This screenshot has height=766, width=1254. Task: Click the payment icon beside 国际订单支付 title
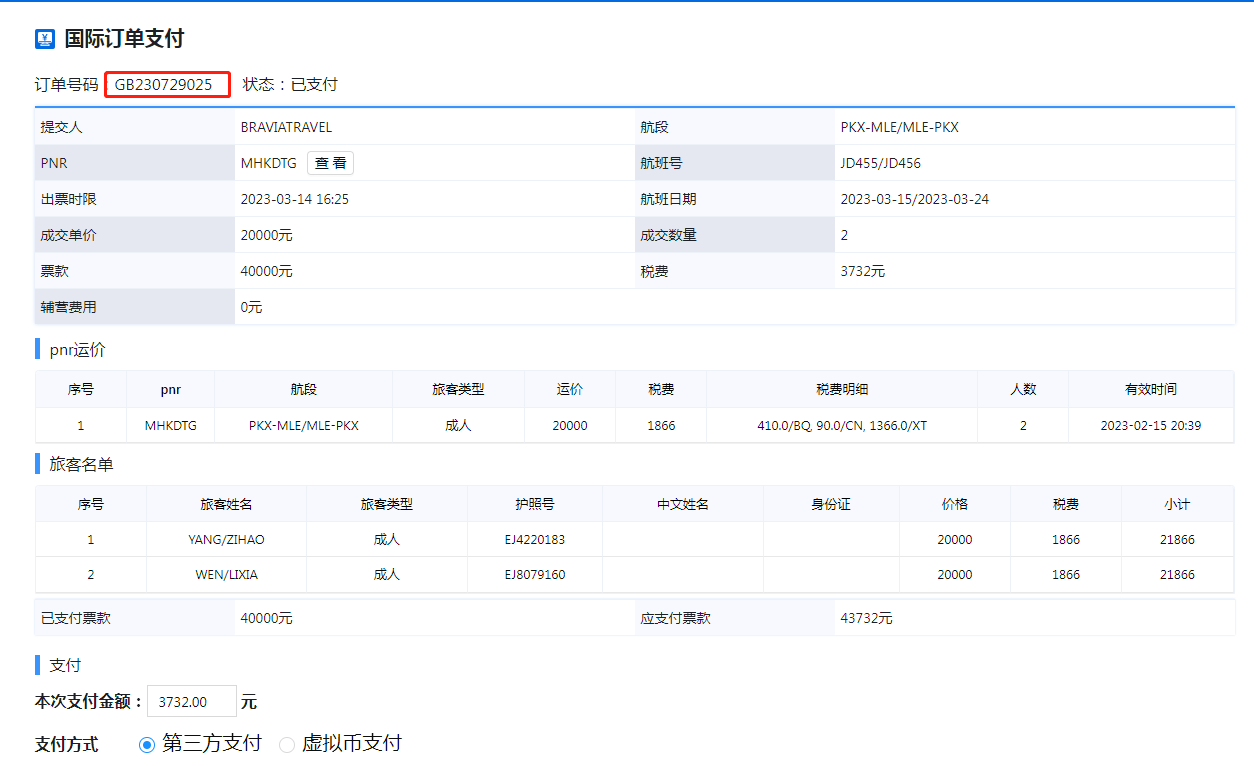pos(45,39)
